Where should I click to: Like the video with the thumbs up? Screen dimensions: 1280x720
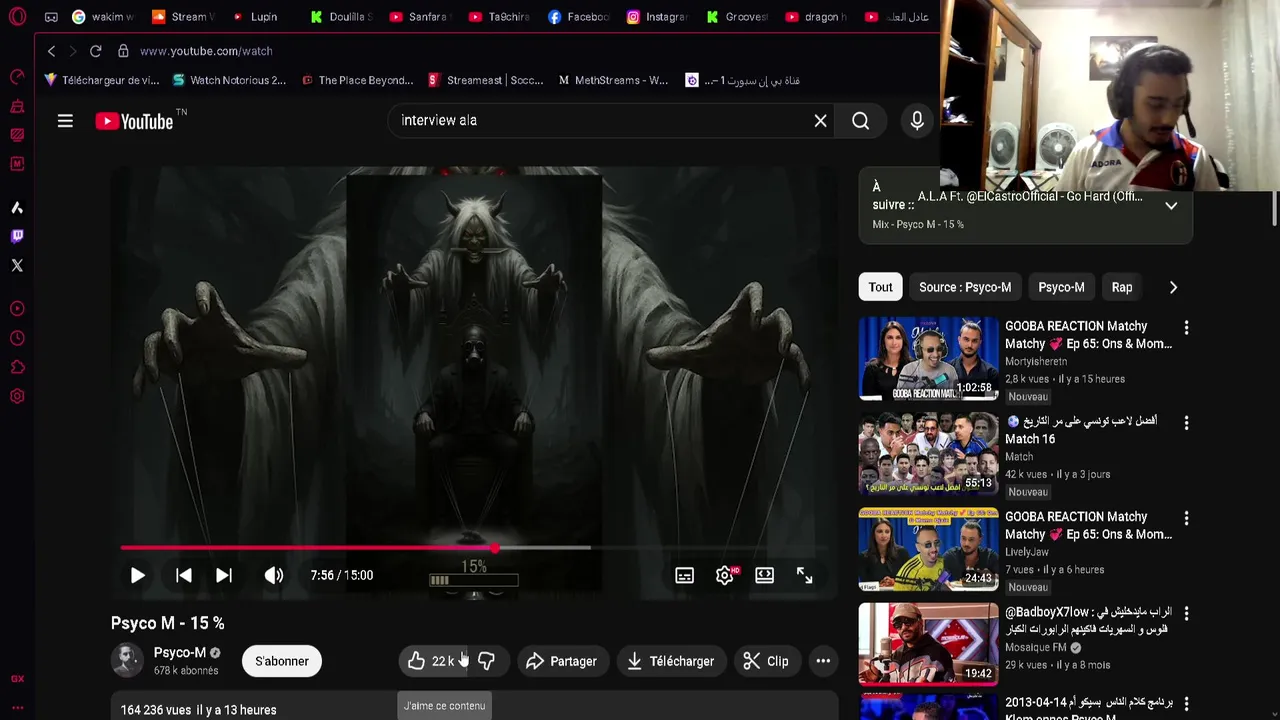(x=432, y=661)
